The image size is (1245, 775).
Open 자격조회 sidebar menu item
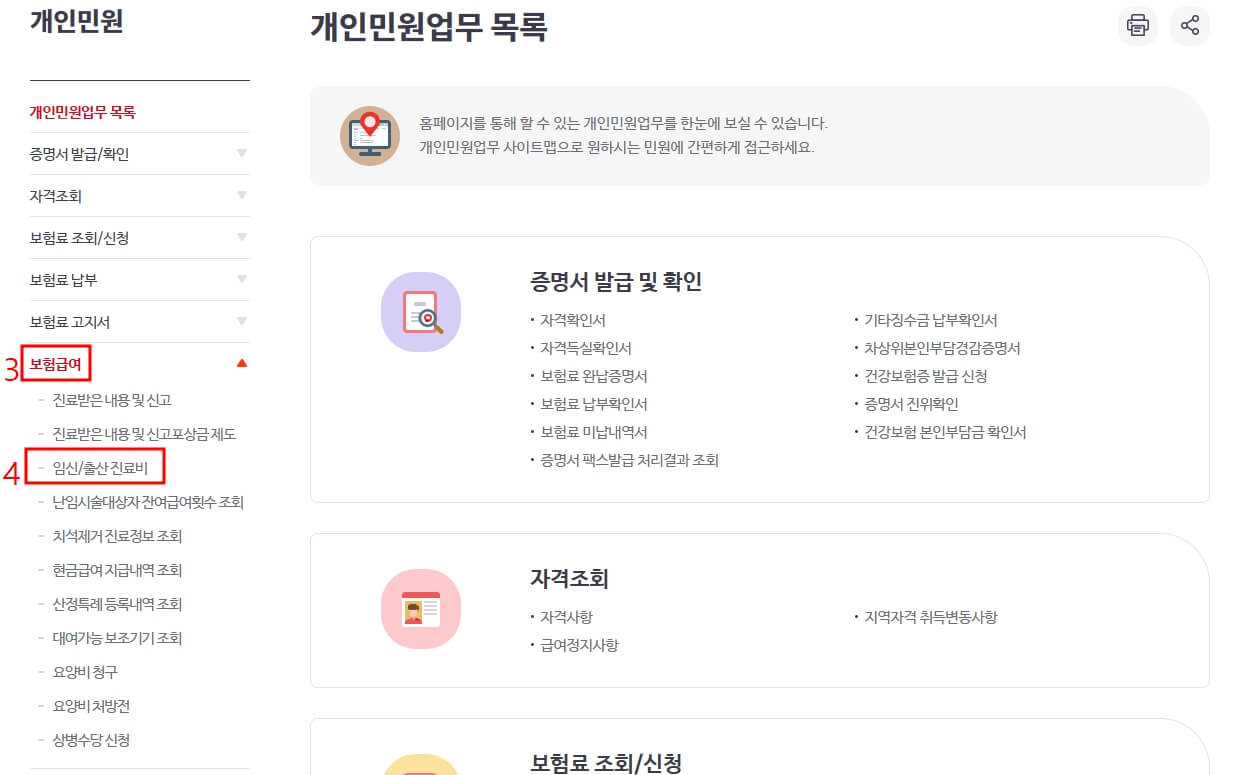tap(56, 196)
